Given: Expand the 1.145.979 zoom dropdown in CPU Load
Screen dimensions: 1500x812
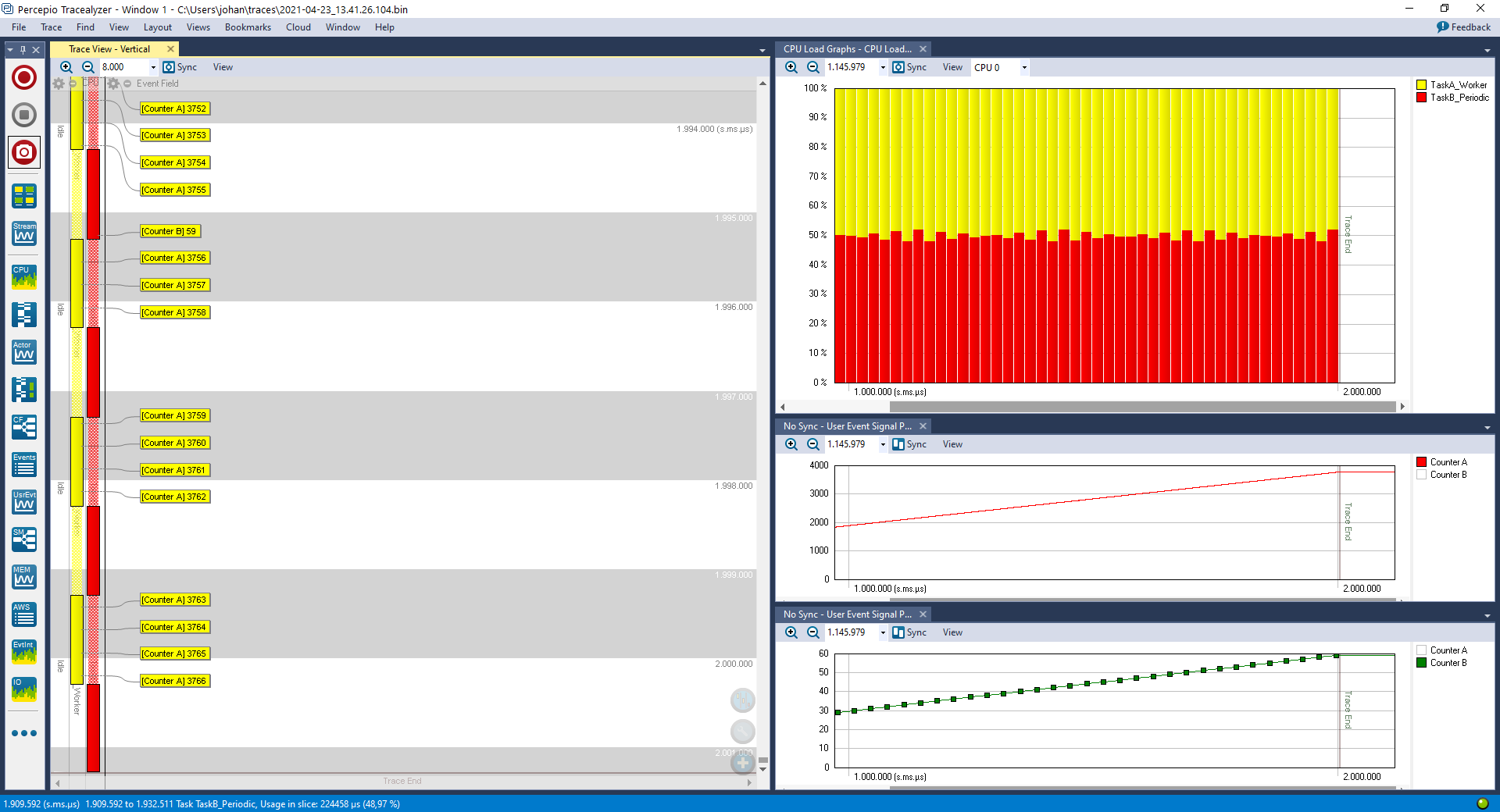Looking at the screenshot, I should point(883,67).
